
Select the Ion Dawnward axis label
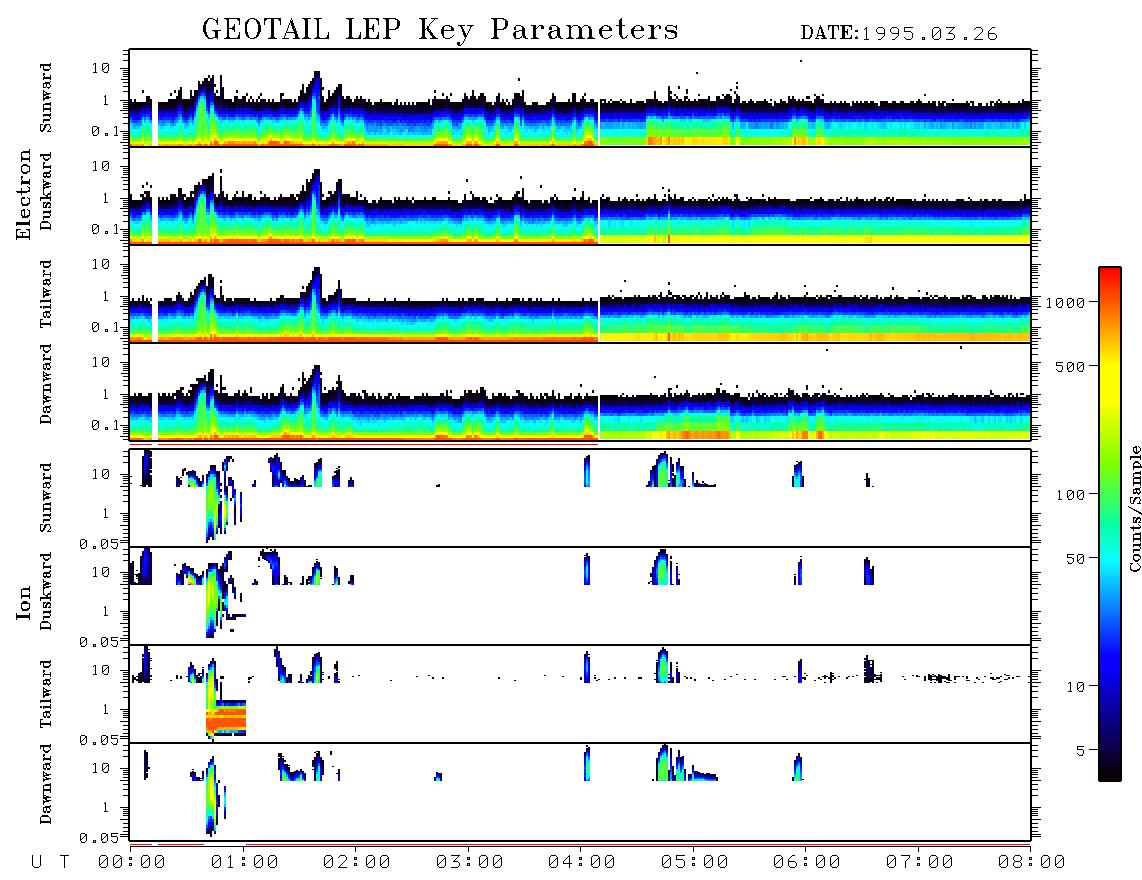pos(46,784)
